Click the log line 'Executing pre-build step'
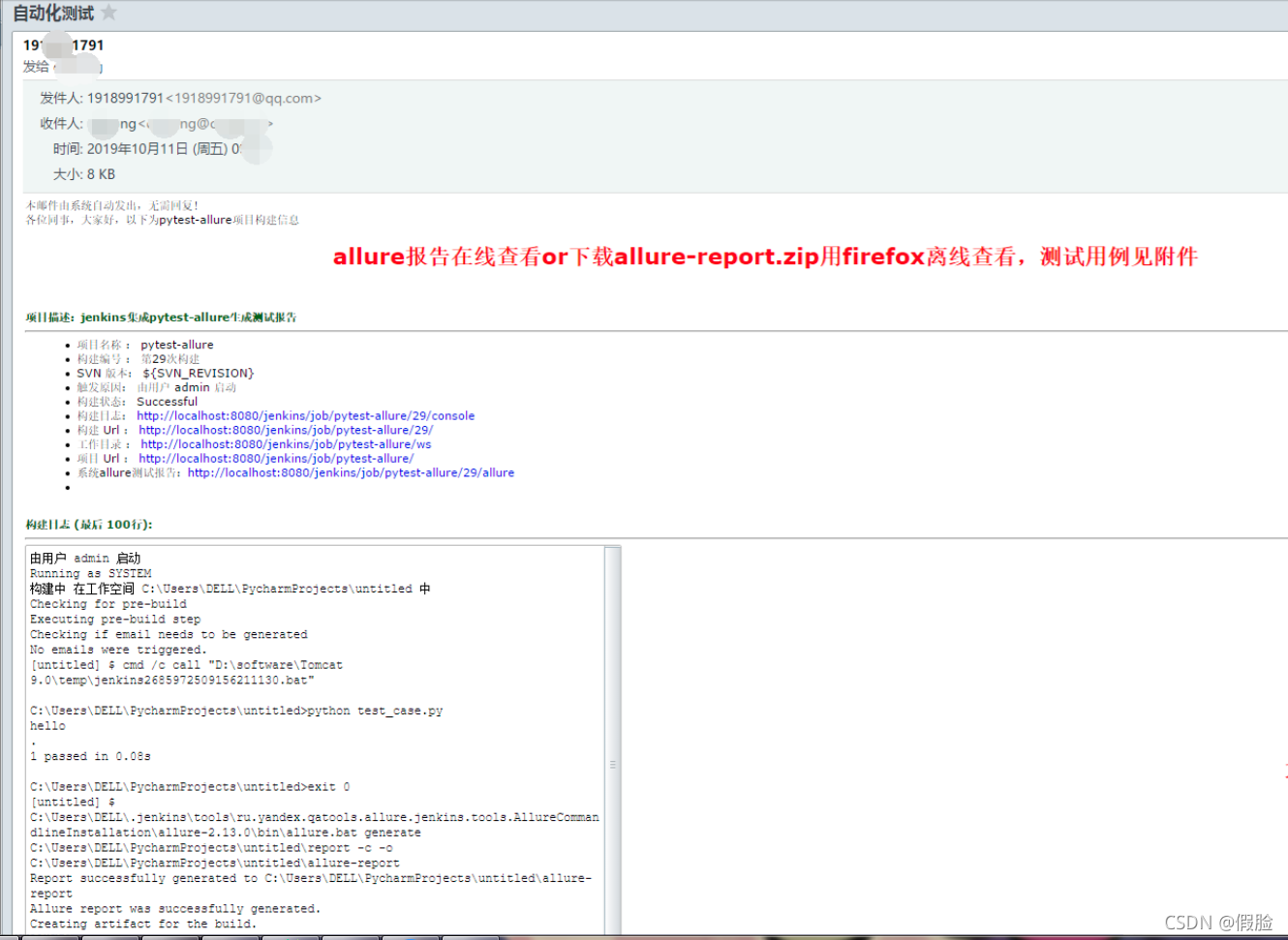Screen dimensions: 1288x940 click(x=115, y=620)
